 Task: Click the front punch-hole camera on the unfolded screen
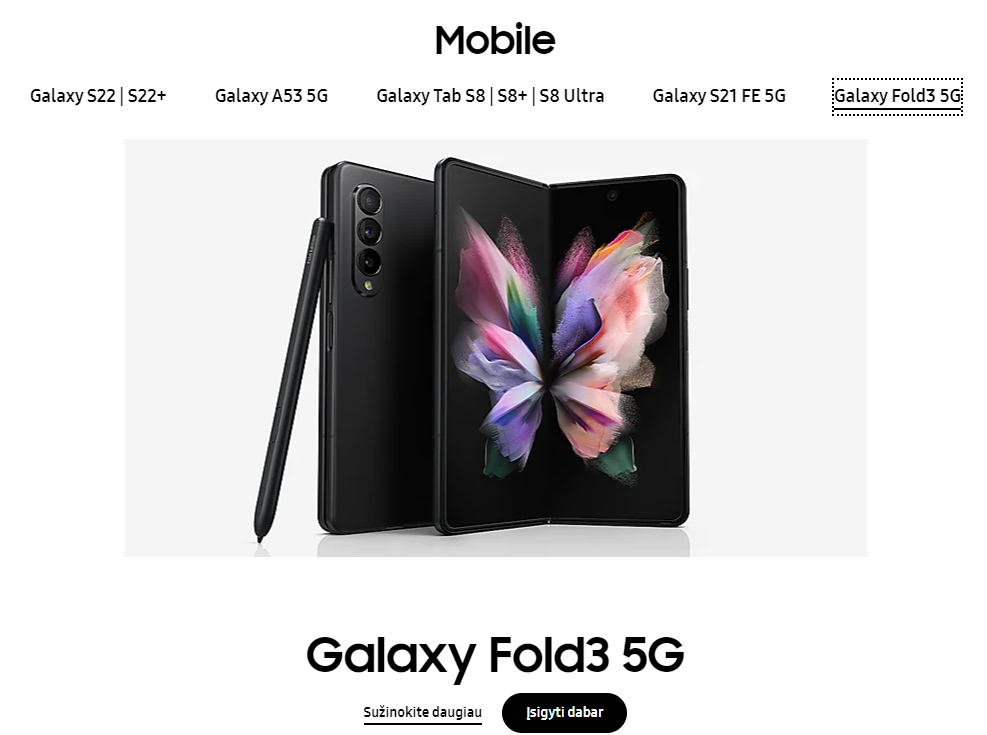pyautogui.click(x=612, y=196)
